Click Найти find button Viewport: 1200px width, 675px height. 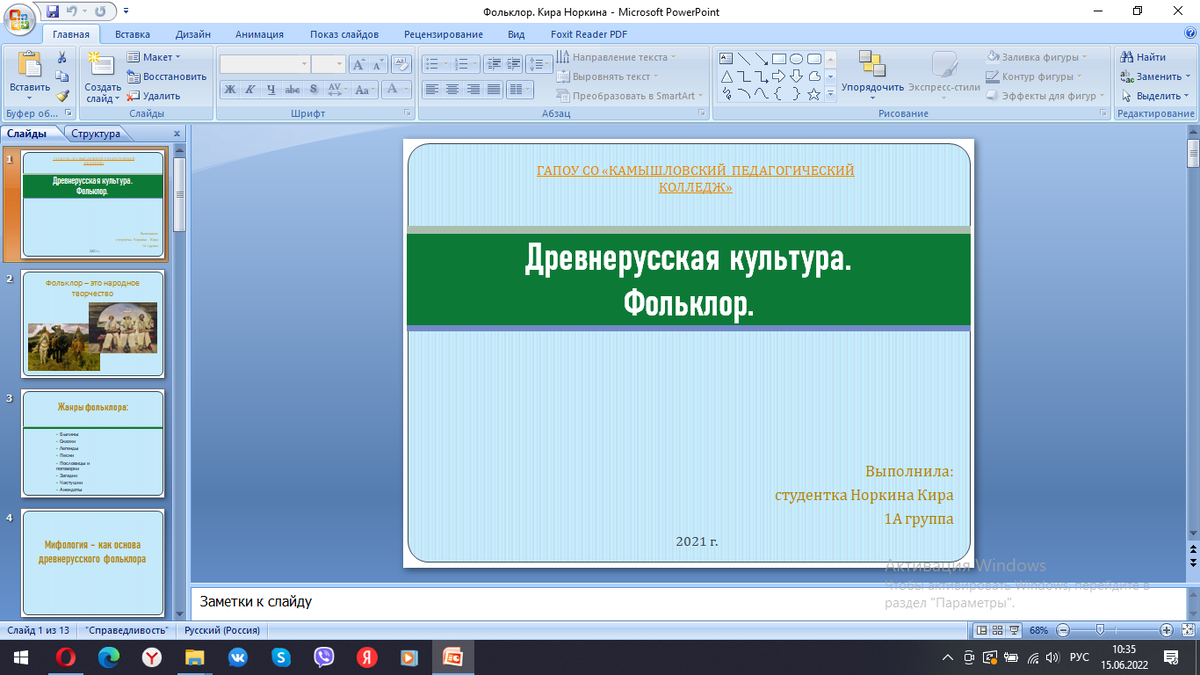click(x=1144, y=57)
